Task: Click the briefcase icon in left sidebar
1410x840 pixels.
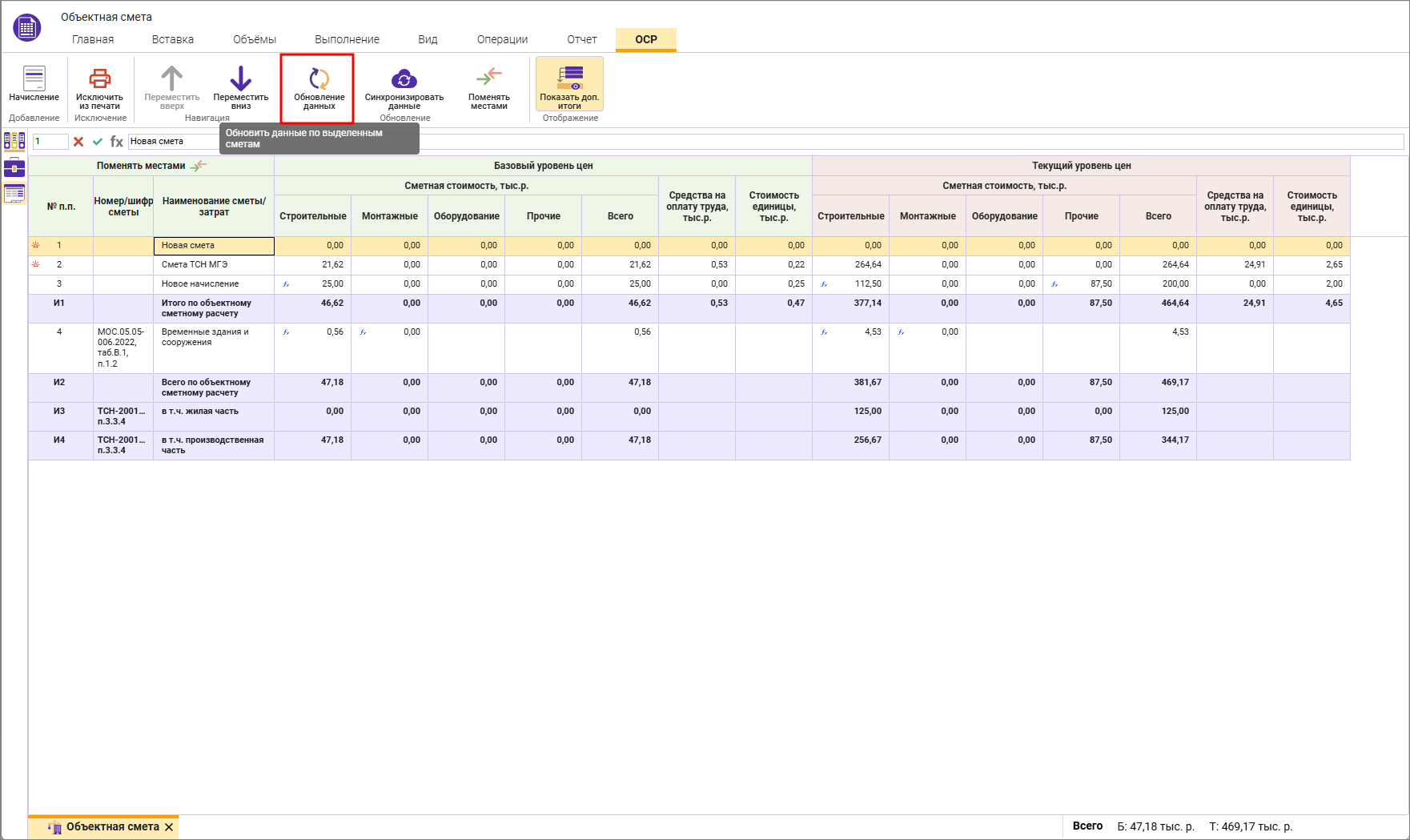Action: coord(14,167)
